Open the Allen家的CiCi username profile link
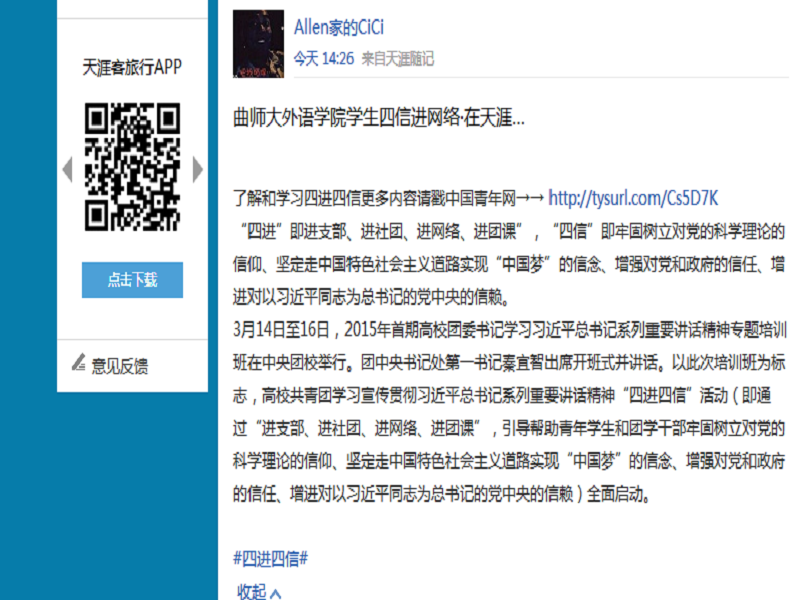This screenshot has height=600, width=800. 339,27
